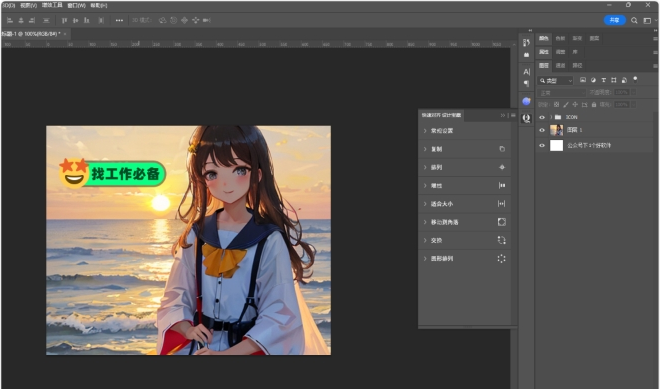The height and width of the screenshot is (389, 660).
Task: Click layer 1 photo thumbnail
Action: pyautogui.click(x=556, y=130)
